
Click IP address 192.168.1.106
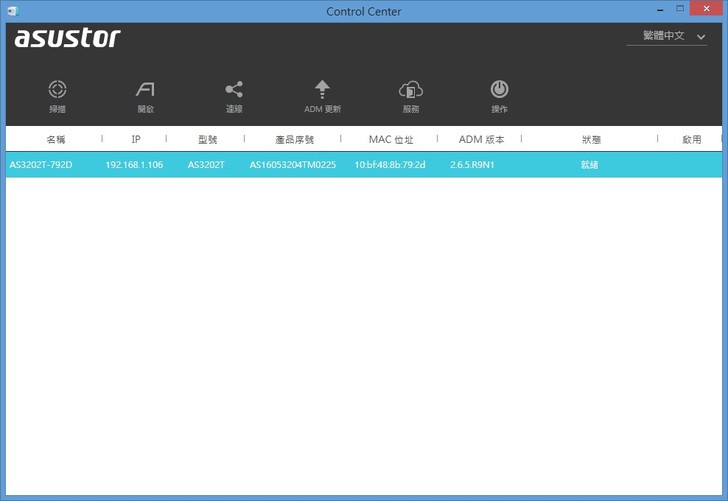tap(134, 164)
